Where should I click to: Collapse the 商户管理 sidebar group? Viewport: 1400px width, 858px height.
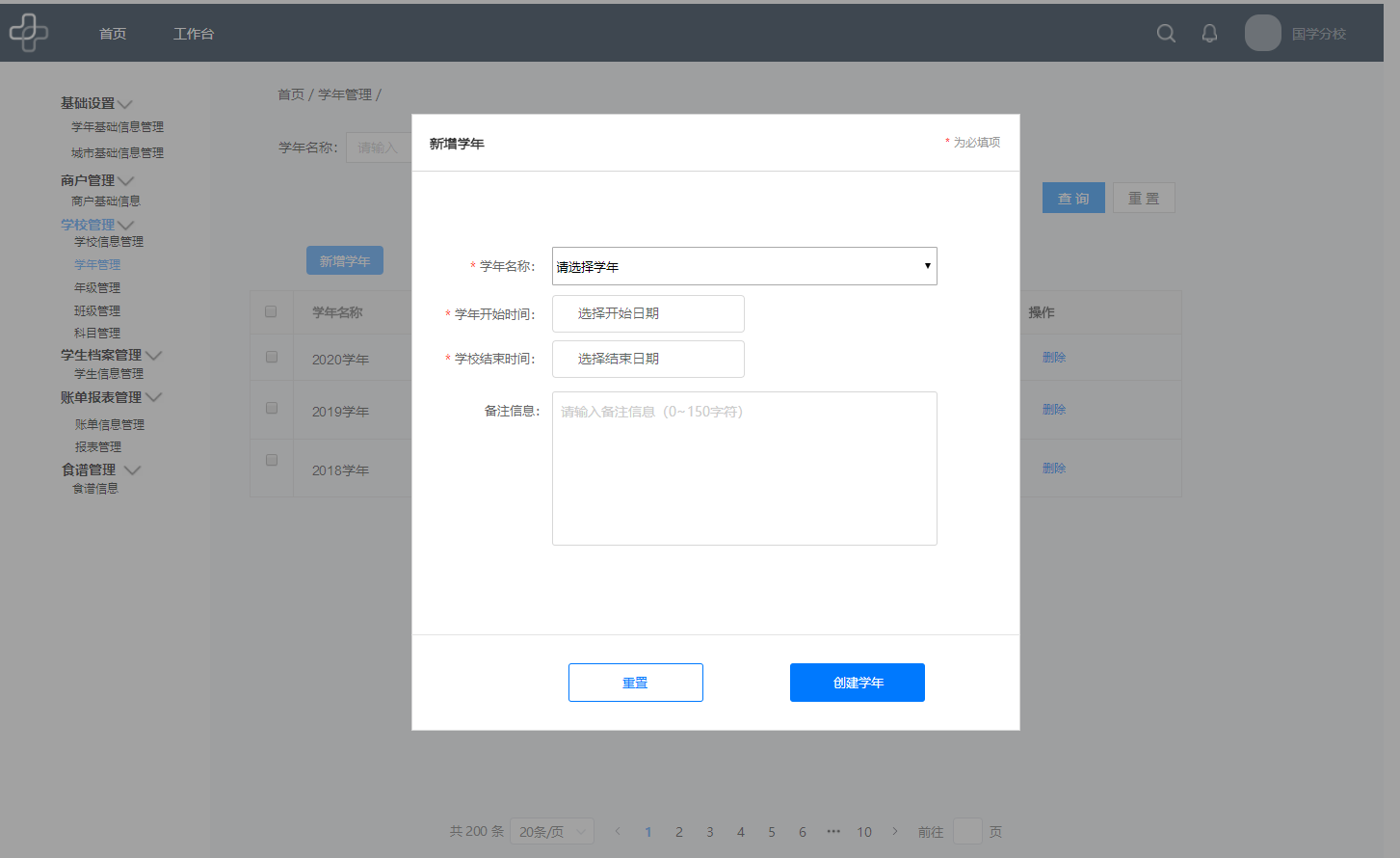(126, 180)
